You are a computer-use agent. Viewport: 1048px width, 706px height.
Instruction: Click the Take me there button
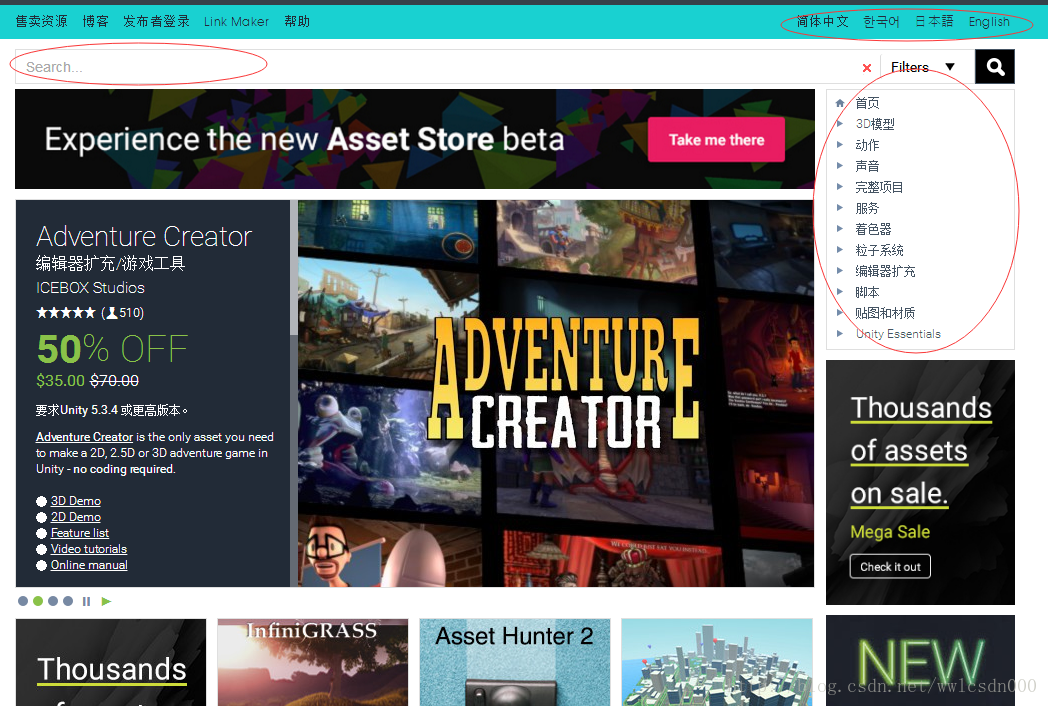click(716, 140)
